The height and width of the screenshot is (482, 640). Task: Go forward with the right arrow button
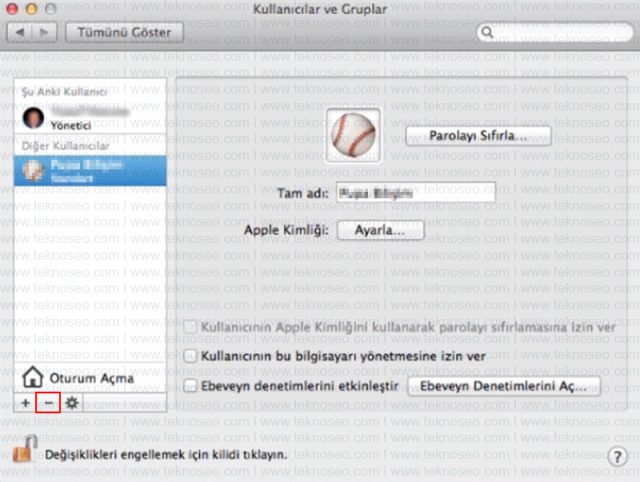(x=44, y=32)
